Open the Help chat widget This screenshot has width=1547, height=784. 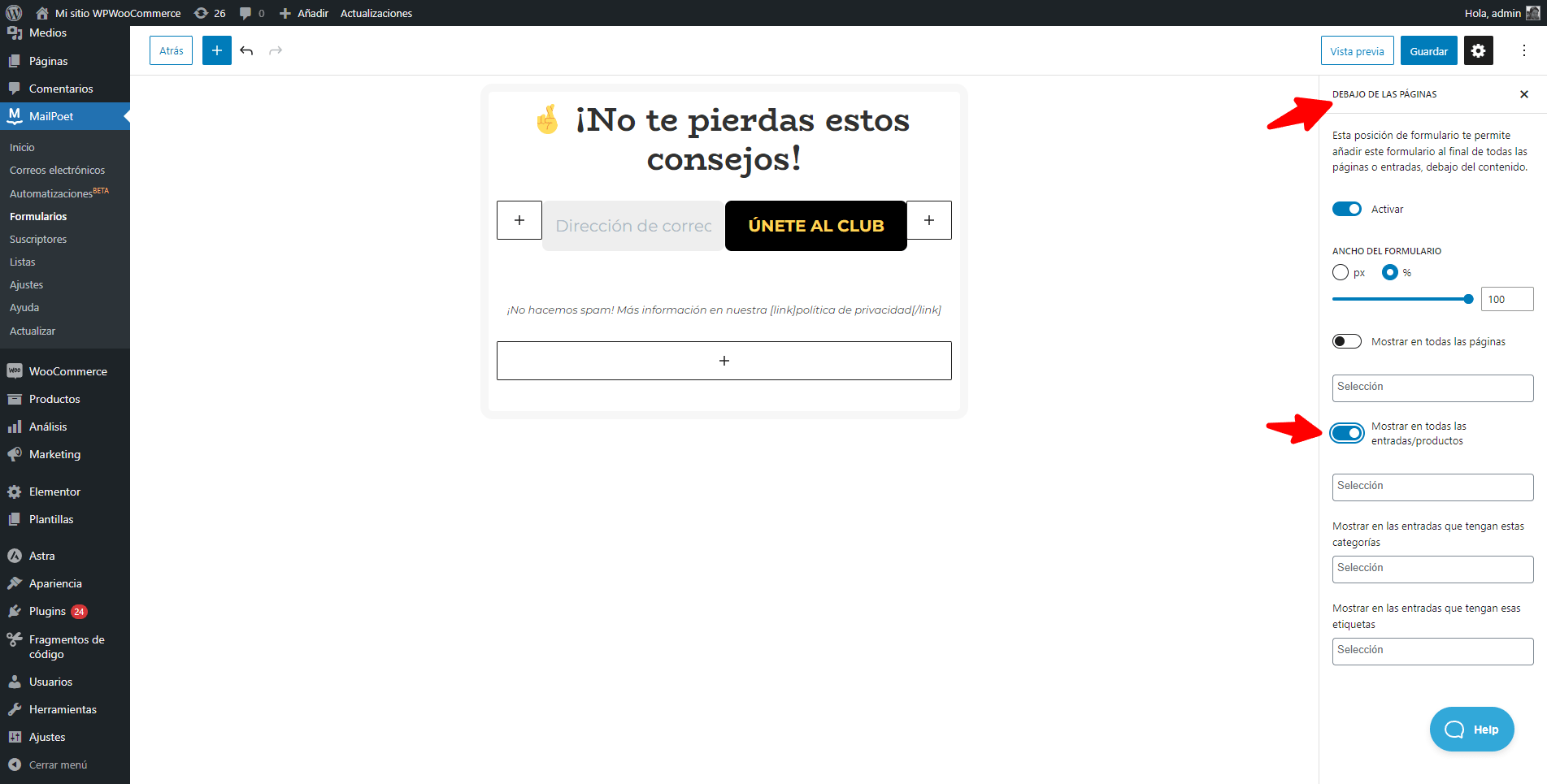1471,729
